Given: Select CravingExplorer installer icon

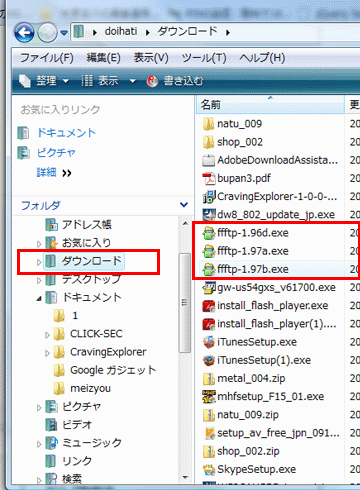Looking at the screenshot, I should 209,197.
